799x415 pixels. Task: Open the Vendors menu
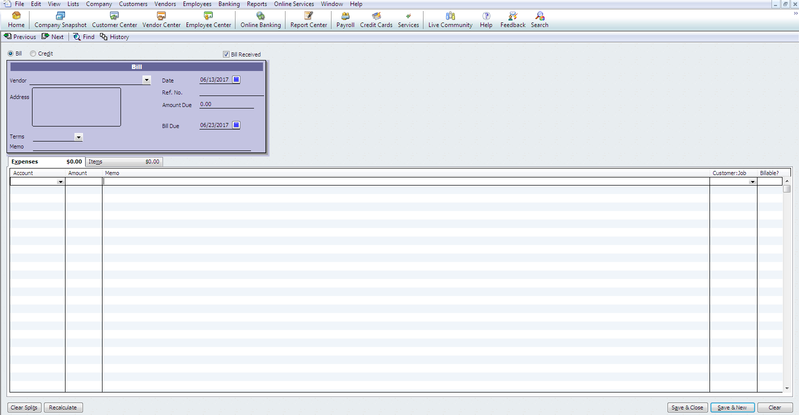[x=165, y=4]
